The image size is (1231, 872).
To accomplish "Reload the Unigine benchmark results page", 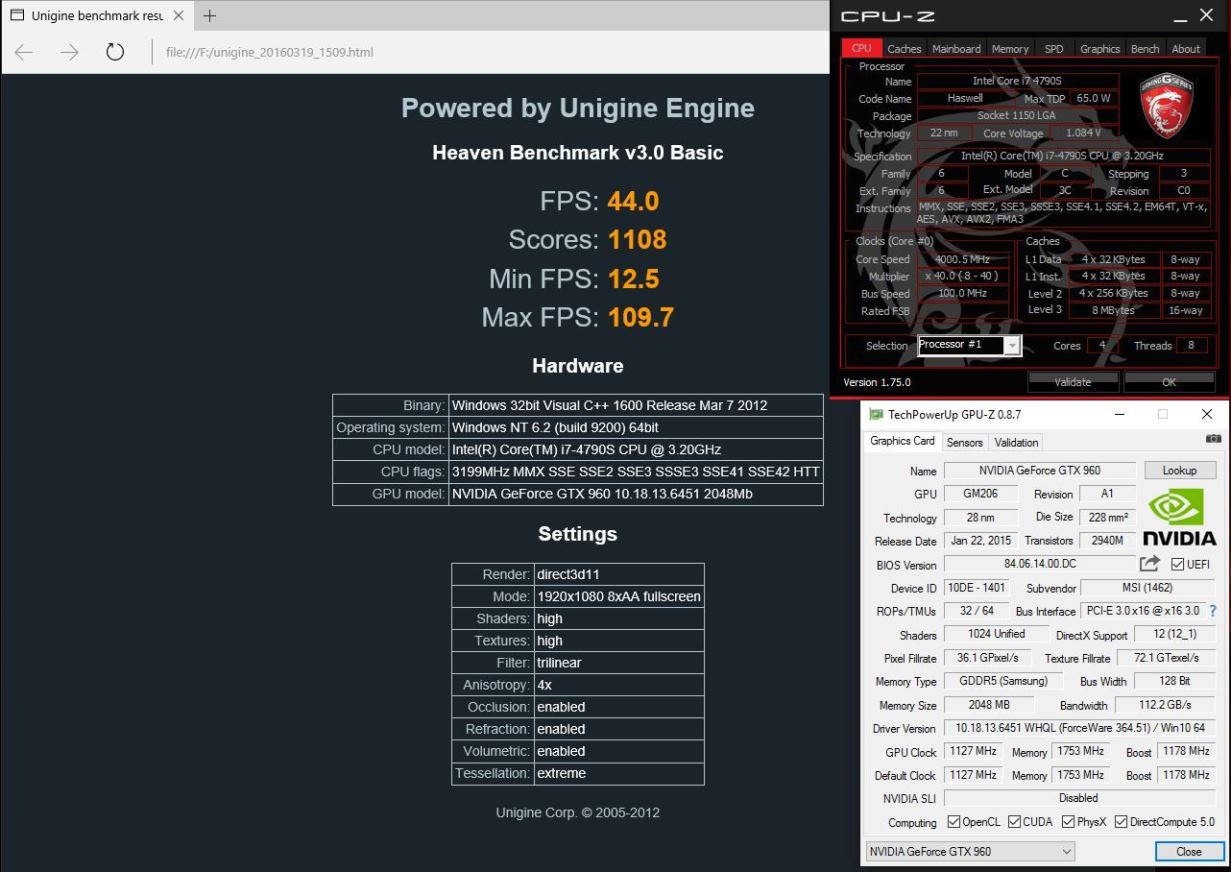I will pyautogui.click(x=115, y=52).
